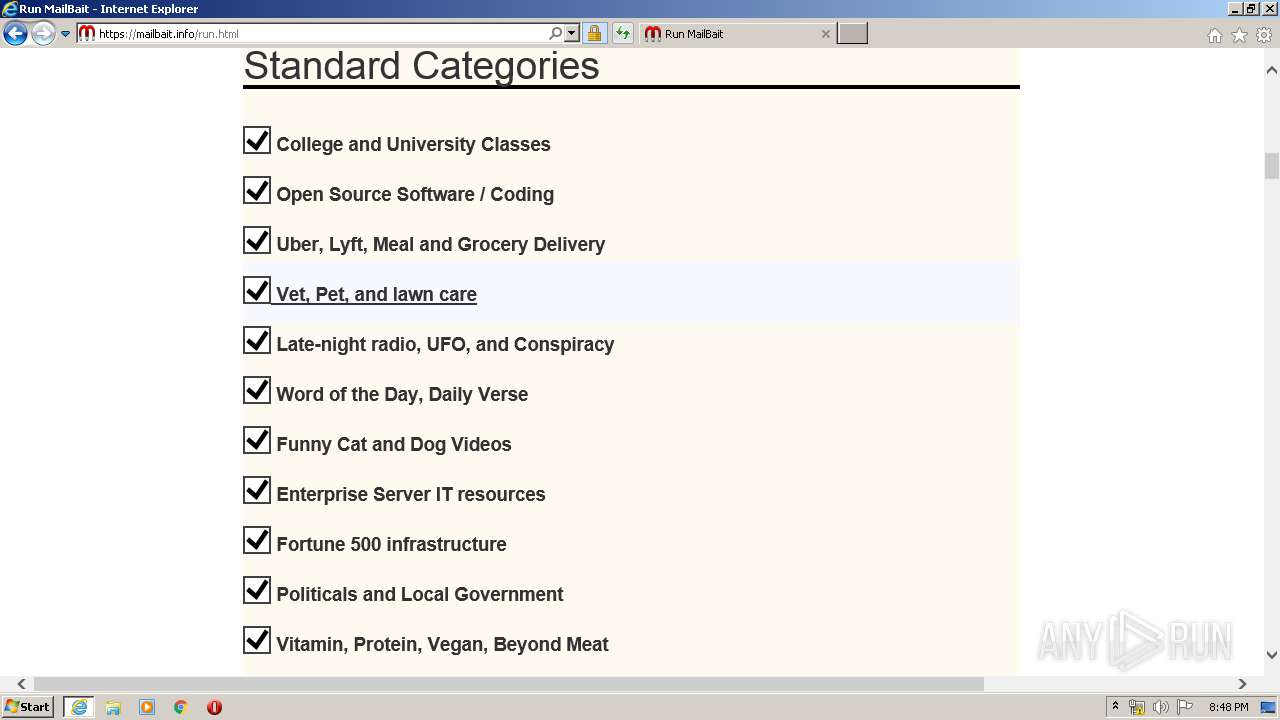
Task: Open the Windows Start menu
Action: [28, 707]
